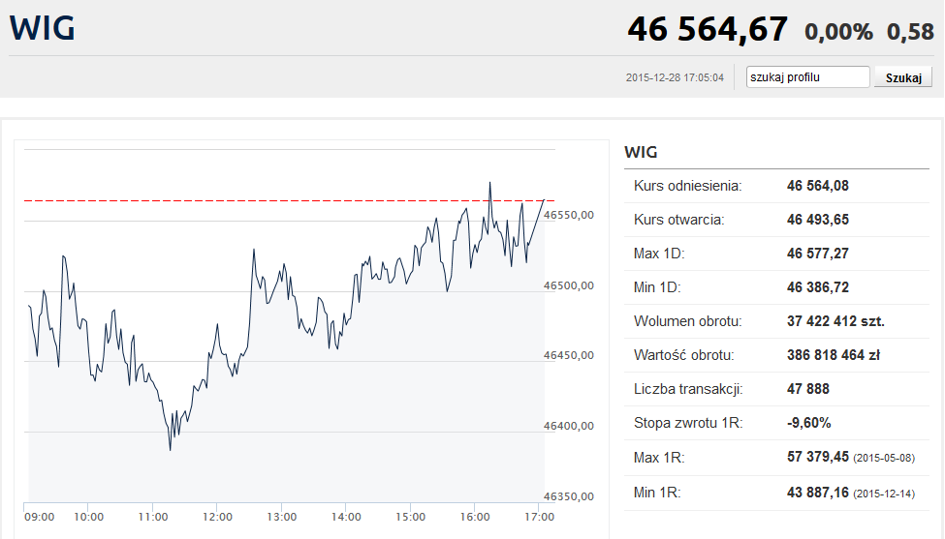Screen dimensions: 945x539
Task: Click the 'Wartość obrotu:' label
Action: pyautogui.click(x=683, y=355)
